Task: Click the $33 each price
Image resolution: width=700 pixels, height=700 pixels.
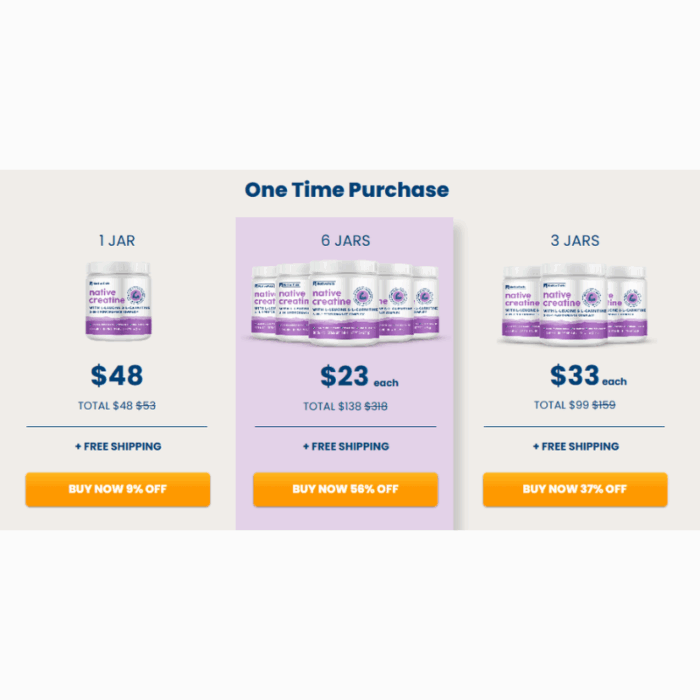Action: (588, 375)
